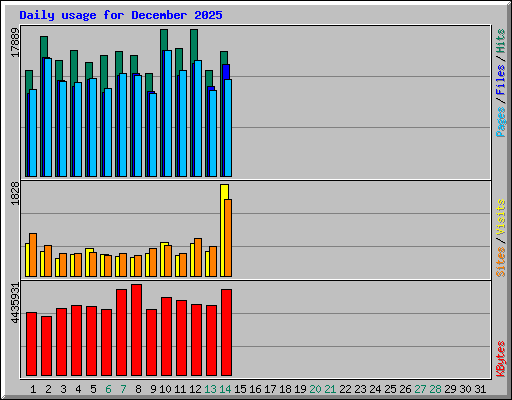Click the red KBytes bar for day 14
Screen dimensions: 512x400
click(226, 333)
